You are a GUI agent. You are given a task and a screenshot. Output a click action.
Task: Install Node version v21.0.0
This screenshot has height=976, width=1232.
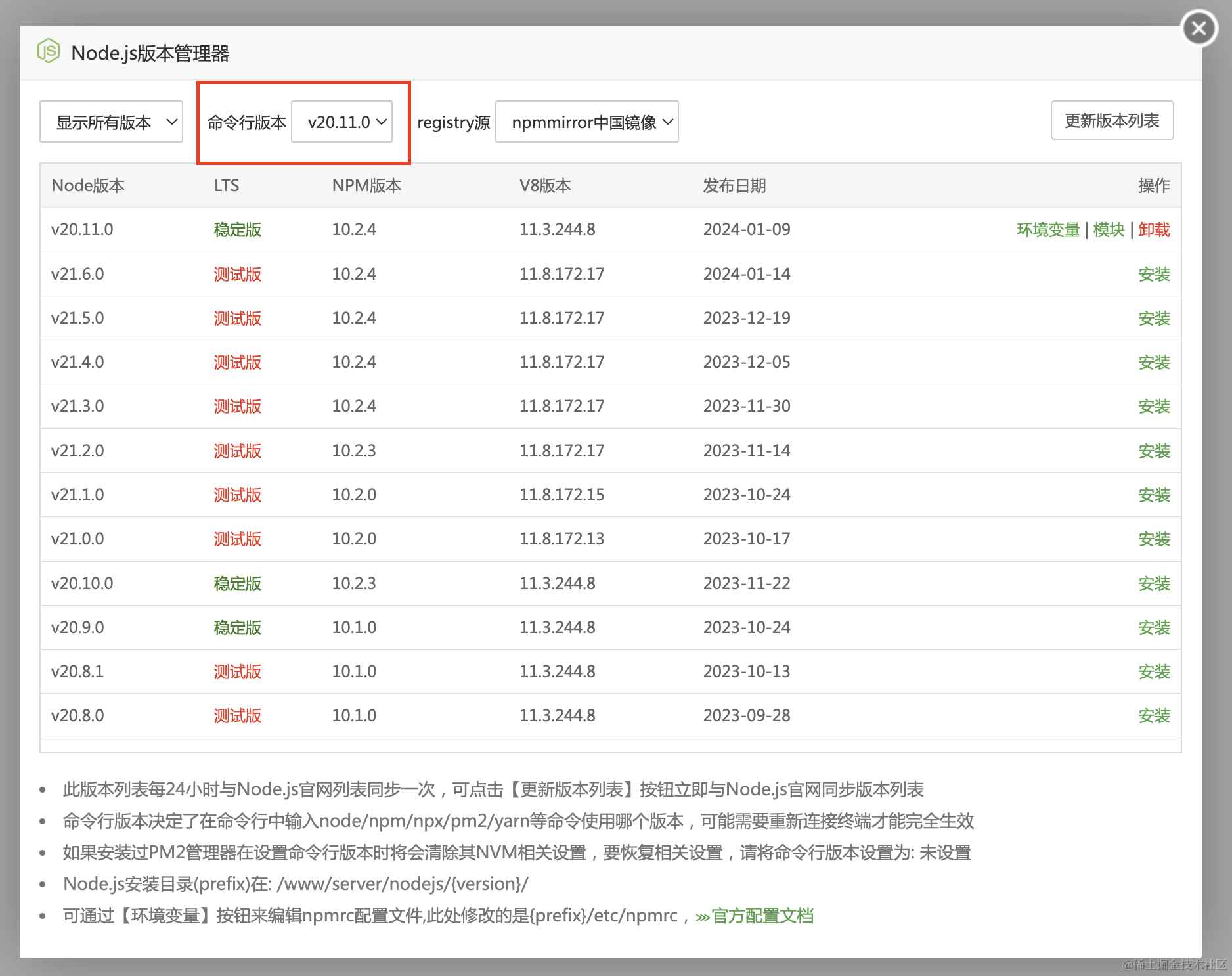[1155, 539]
